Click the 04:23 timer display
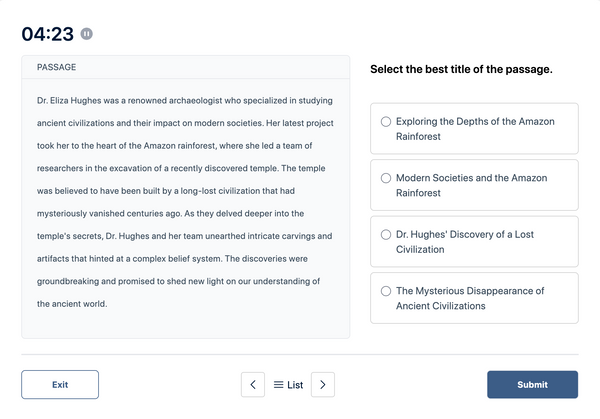 coord(47,34)
